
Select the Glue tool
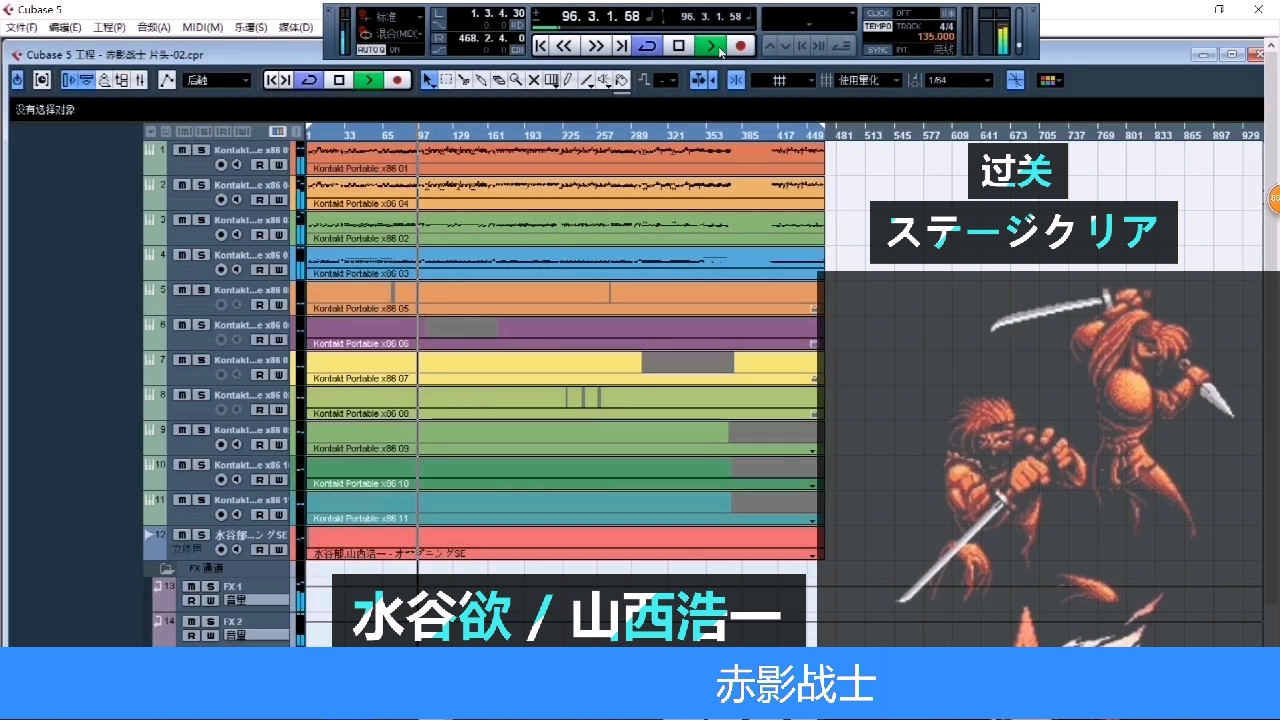tap(481, 80)
